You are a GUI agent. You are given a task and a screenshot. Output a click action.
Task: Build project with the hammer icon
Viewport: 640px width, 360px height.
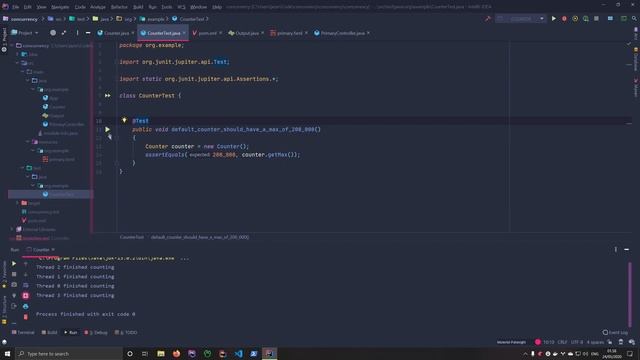487,19
